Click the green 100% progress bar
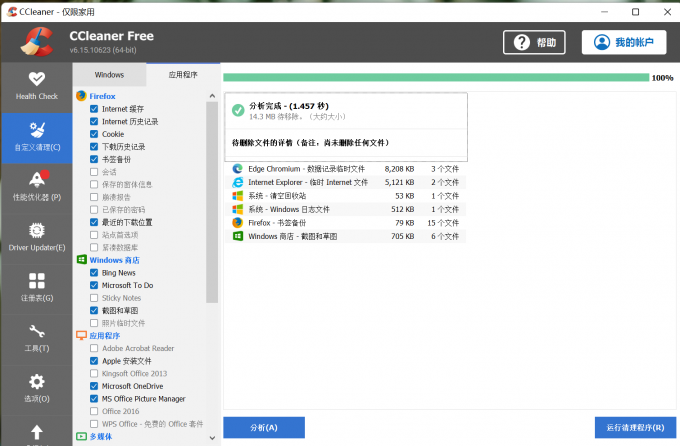680x446 pixels. pos(436,78)
